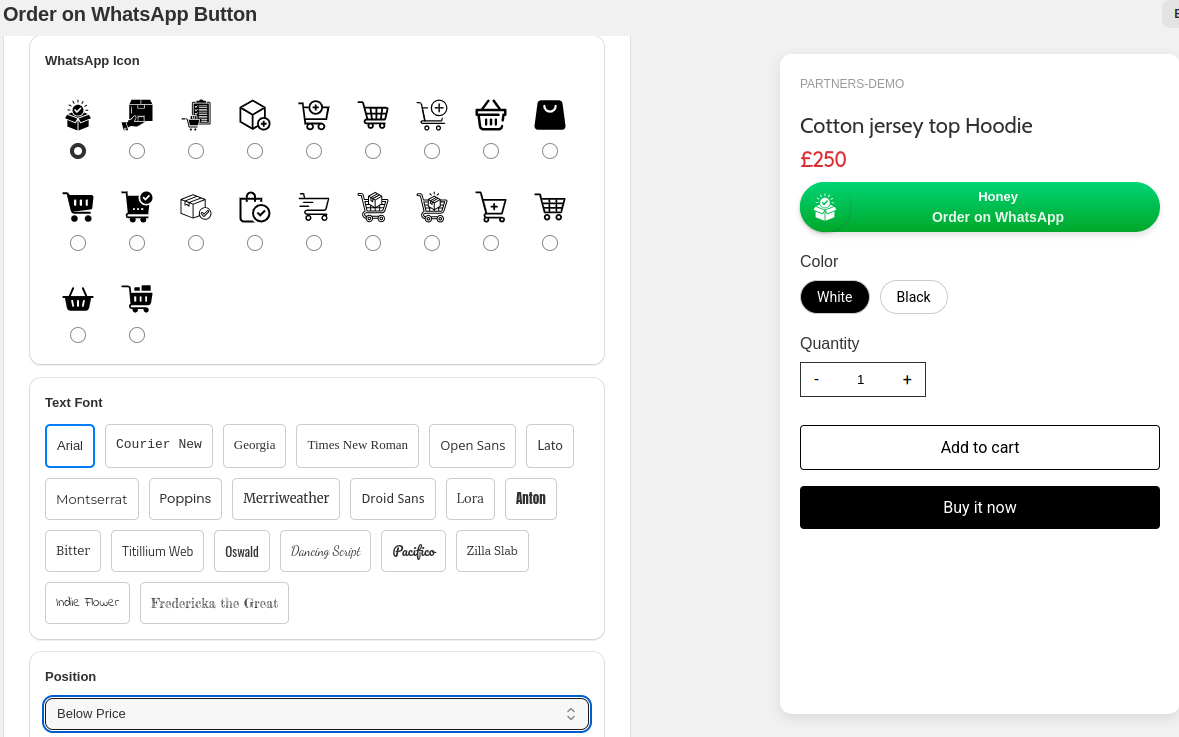Choose the Titillium Web font option
The height and width of the screenshot is (737, 1179).
pos(157,551)
